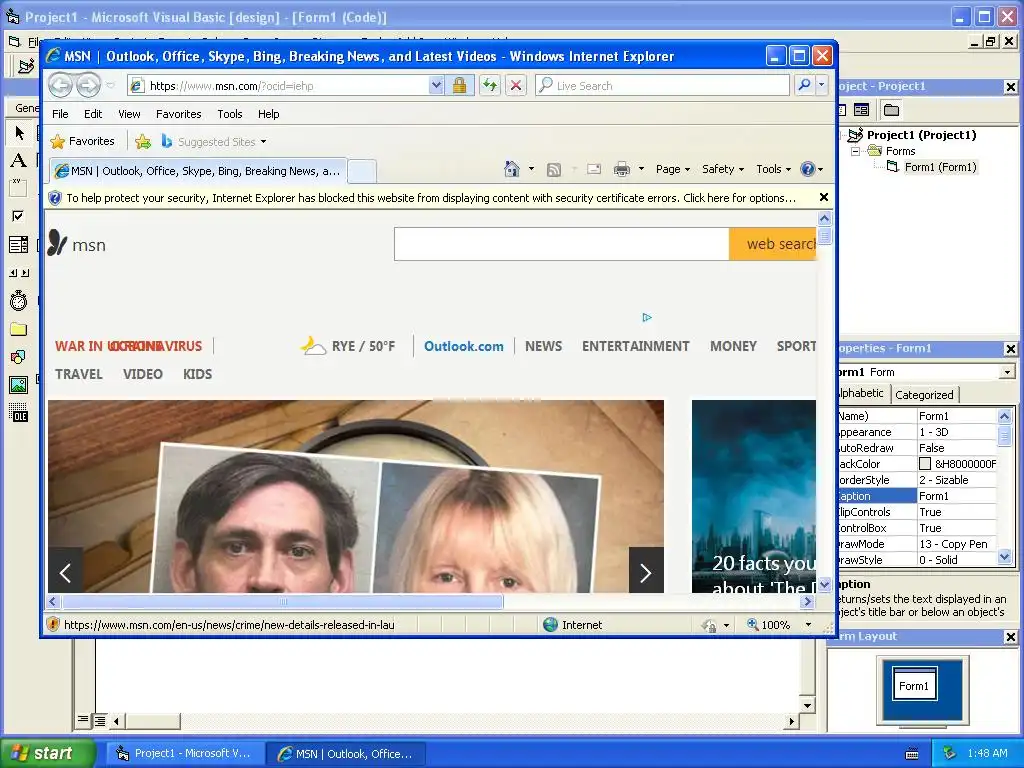Click the Print icon in IE
Screen dimensions: 1024x768
(x=622, y=170)
